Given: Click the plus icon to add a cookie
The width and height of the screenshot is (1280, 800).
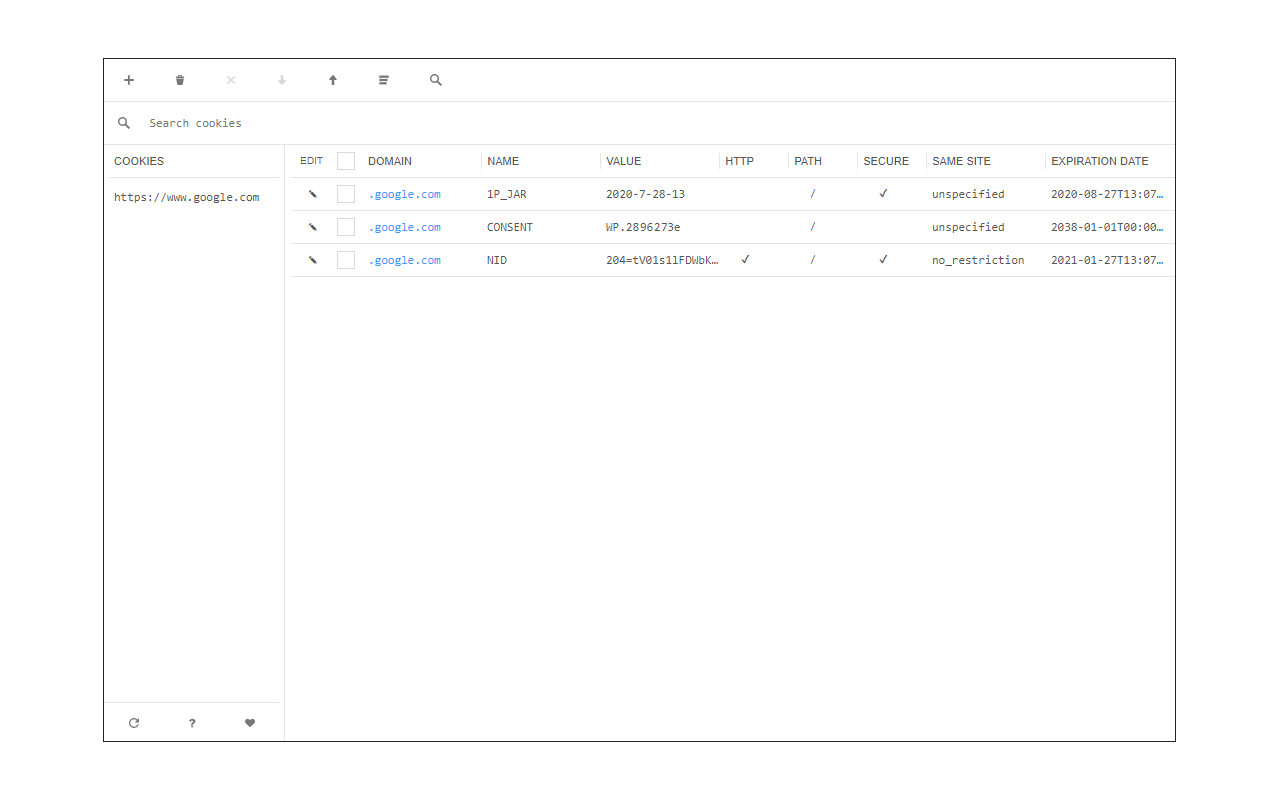Looking at the screenshot, I should tap(129, 80).
